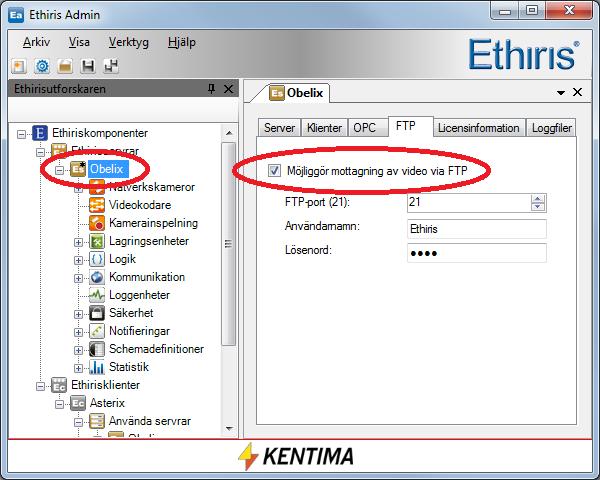The width and height of the screenshot is (600, 480).
Task: Collapse the Ethirisservrar node
Action: click(40, 152)
